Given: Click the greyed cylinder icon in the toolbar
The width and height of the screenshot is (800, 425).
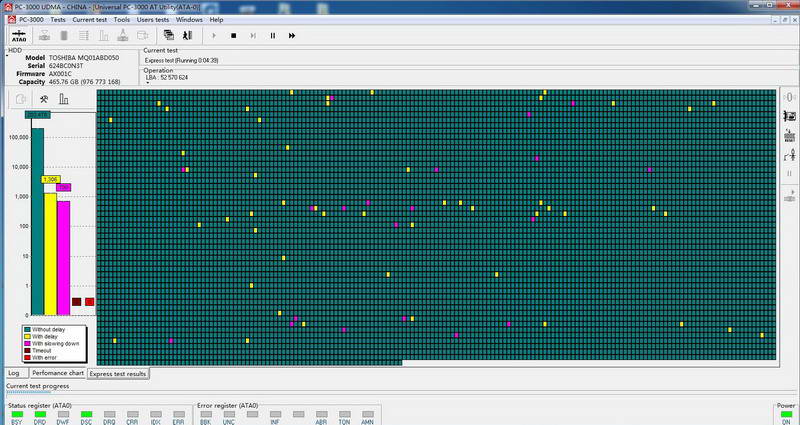Looking at the screenshot, I should 64,36.
